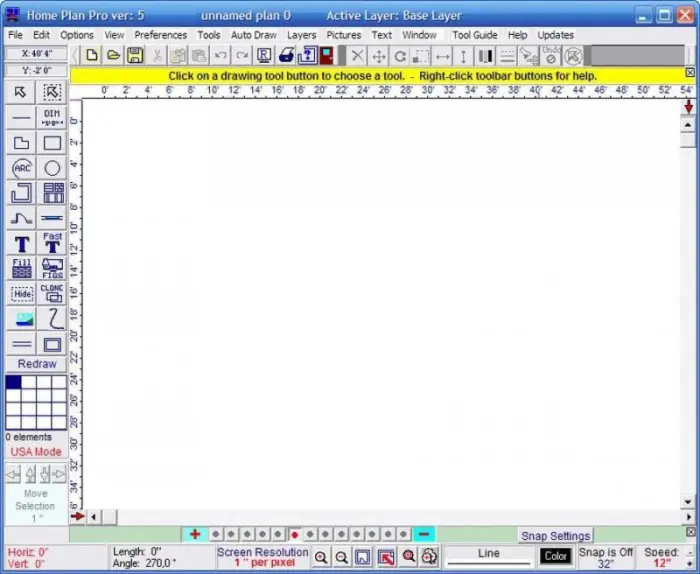Choose the Dimension (DIM) tool

point(52,118)
